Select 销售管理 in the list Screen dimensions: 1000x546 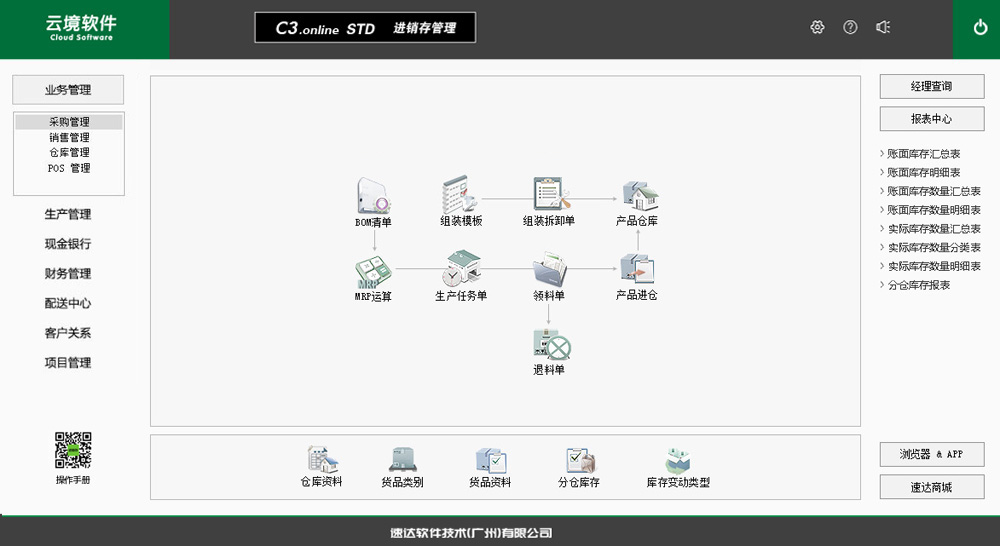69,138
